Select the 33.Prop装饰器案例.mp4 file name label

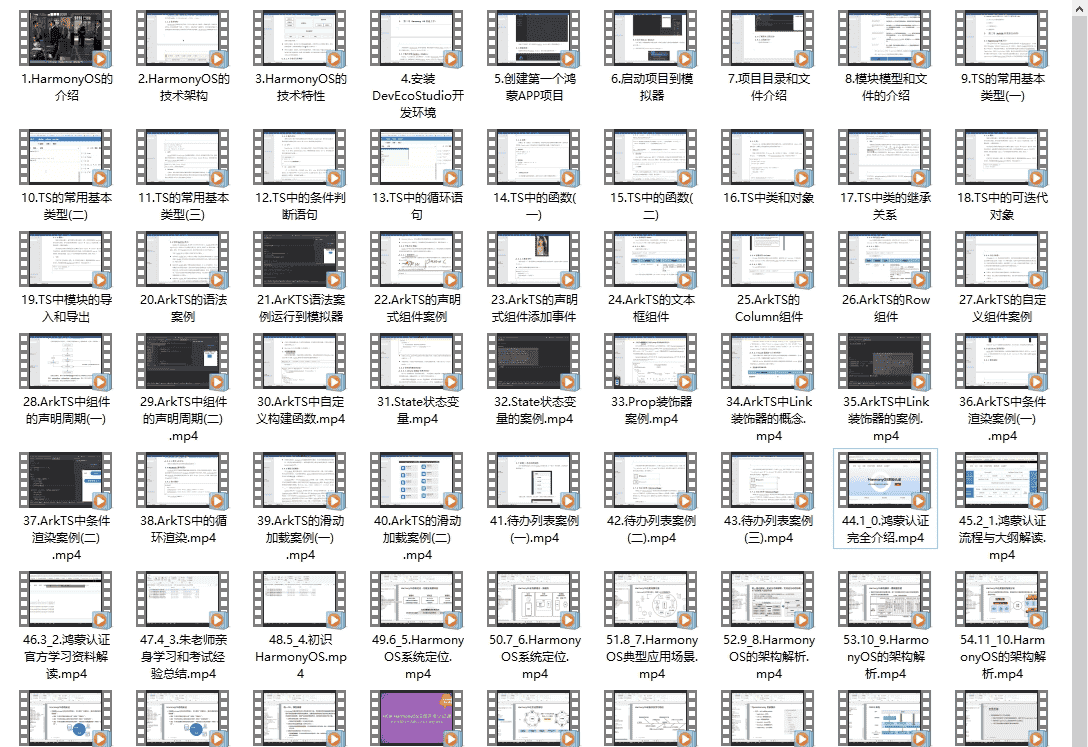651,410
